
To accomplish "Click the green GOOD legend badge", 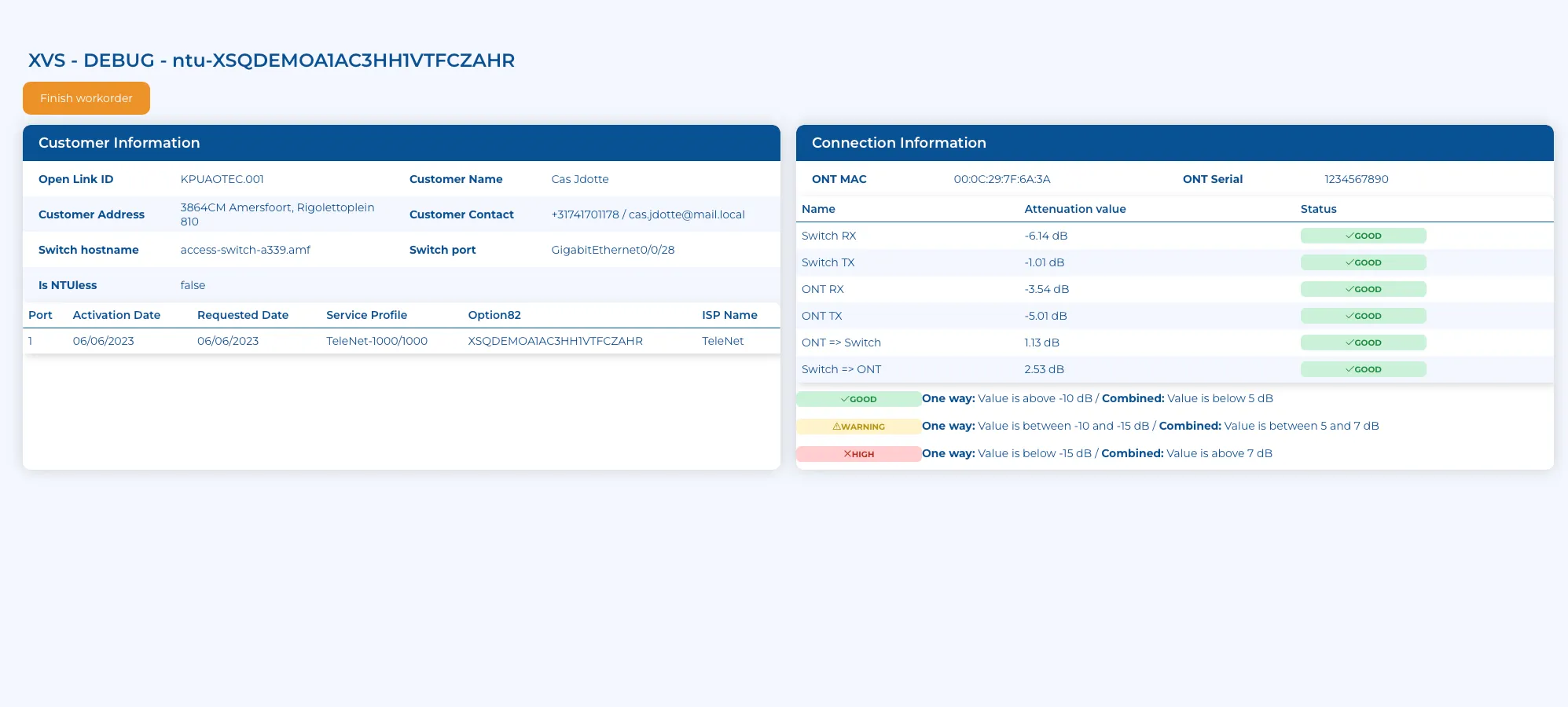I will tap(858, 399).
